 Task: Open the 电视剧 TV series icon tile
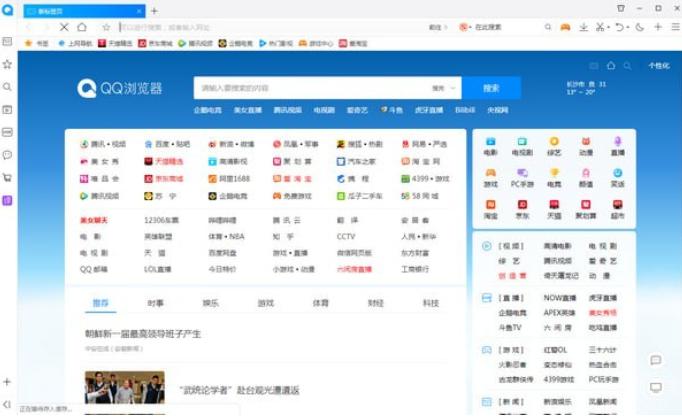522,147
